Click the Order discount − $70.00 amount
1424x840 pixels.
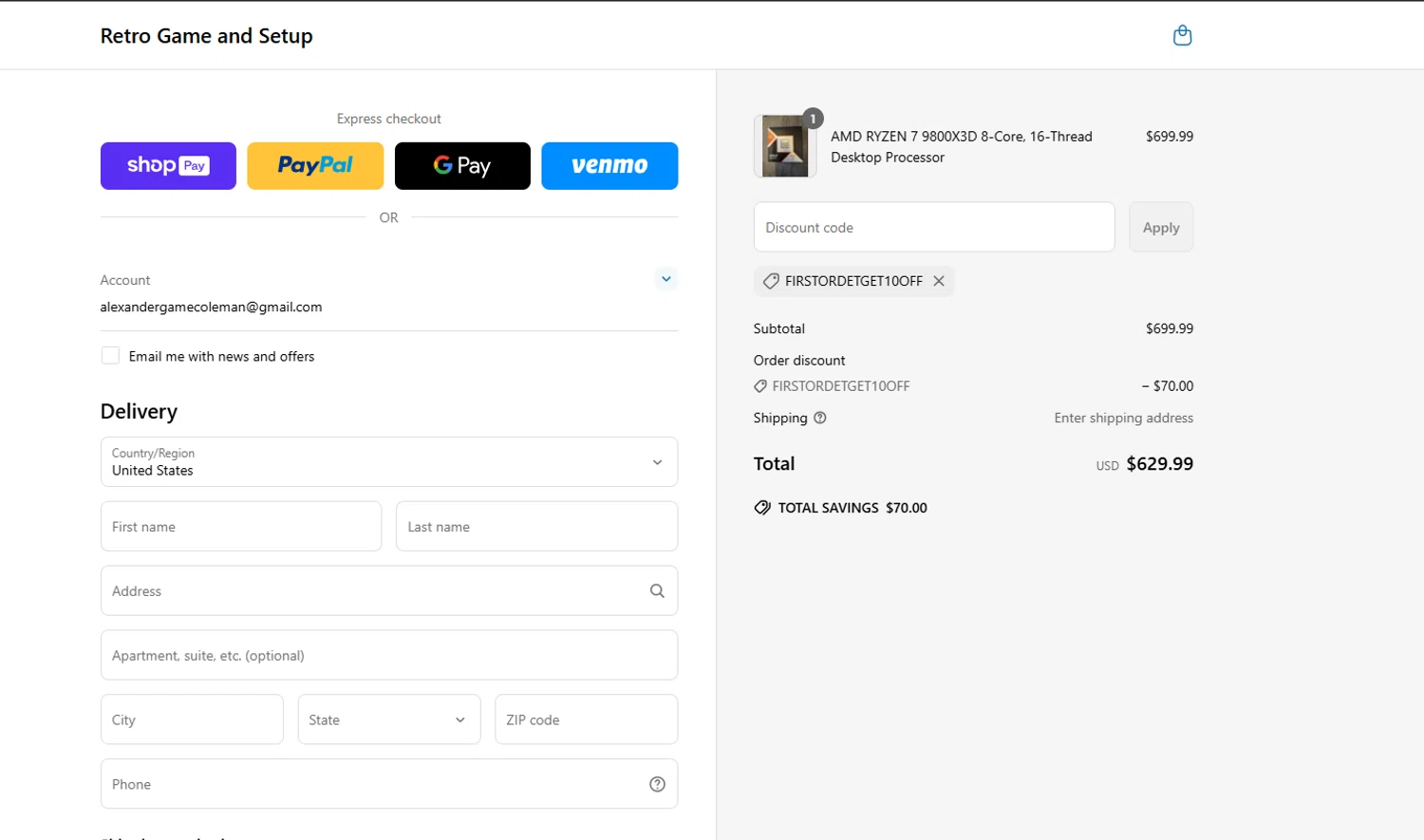1167,386
